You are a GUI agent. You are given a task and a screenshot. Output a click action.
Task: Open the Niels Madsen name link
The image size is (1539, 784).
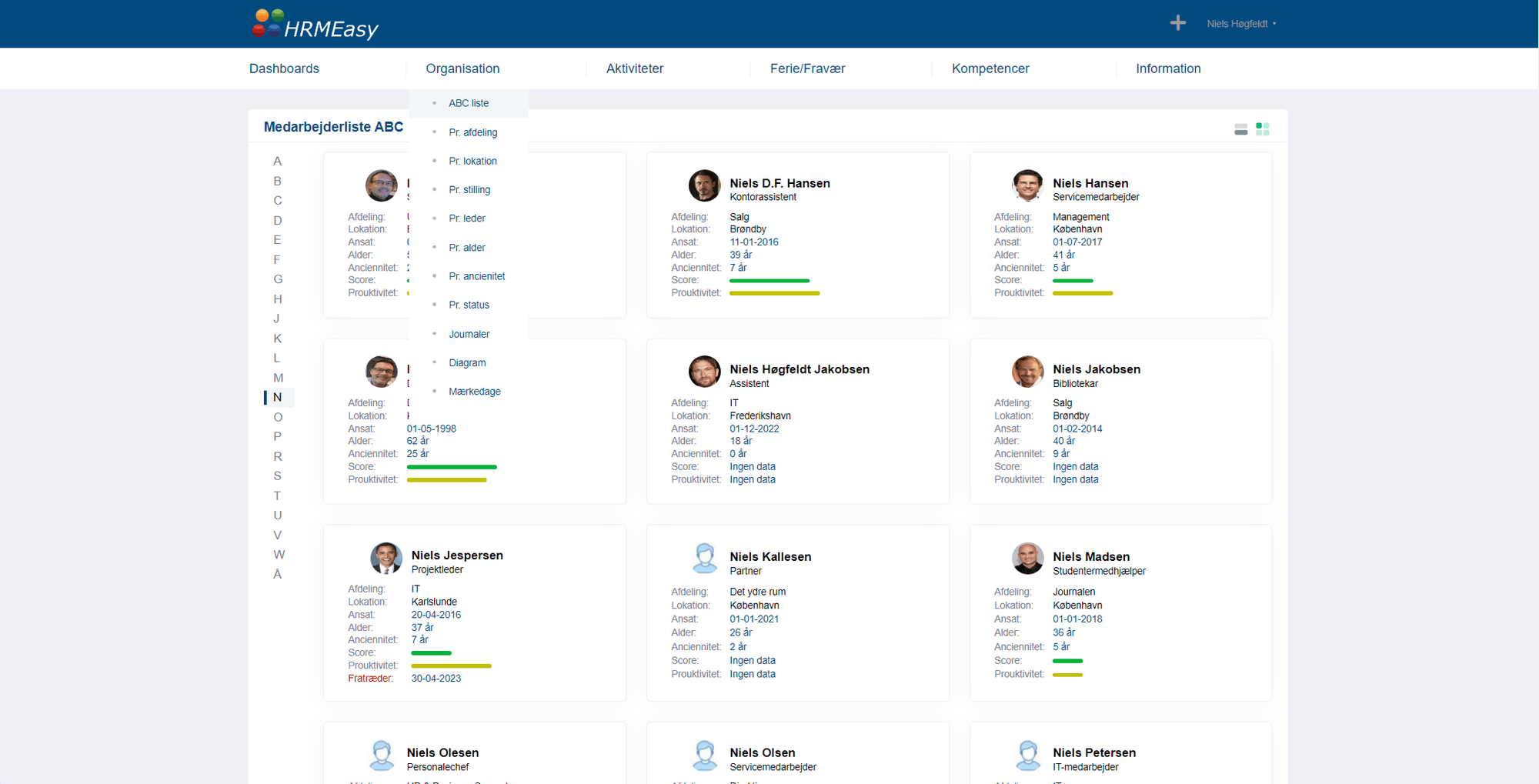pos(1091,557)
